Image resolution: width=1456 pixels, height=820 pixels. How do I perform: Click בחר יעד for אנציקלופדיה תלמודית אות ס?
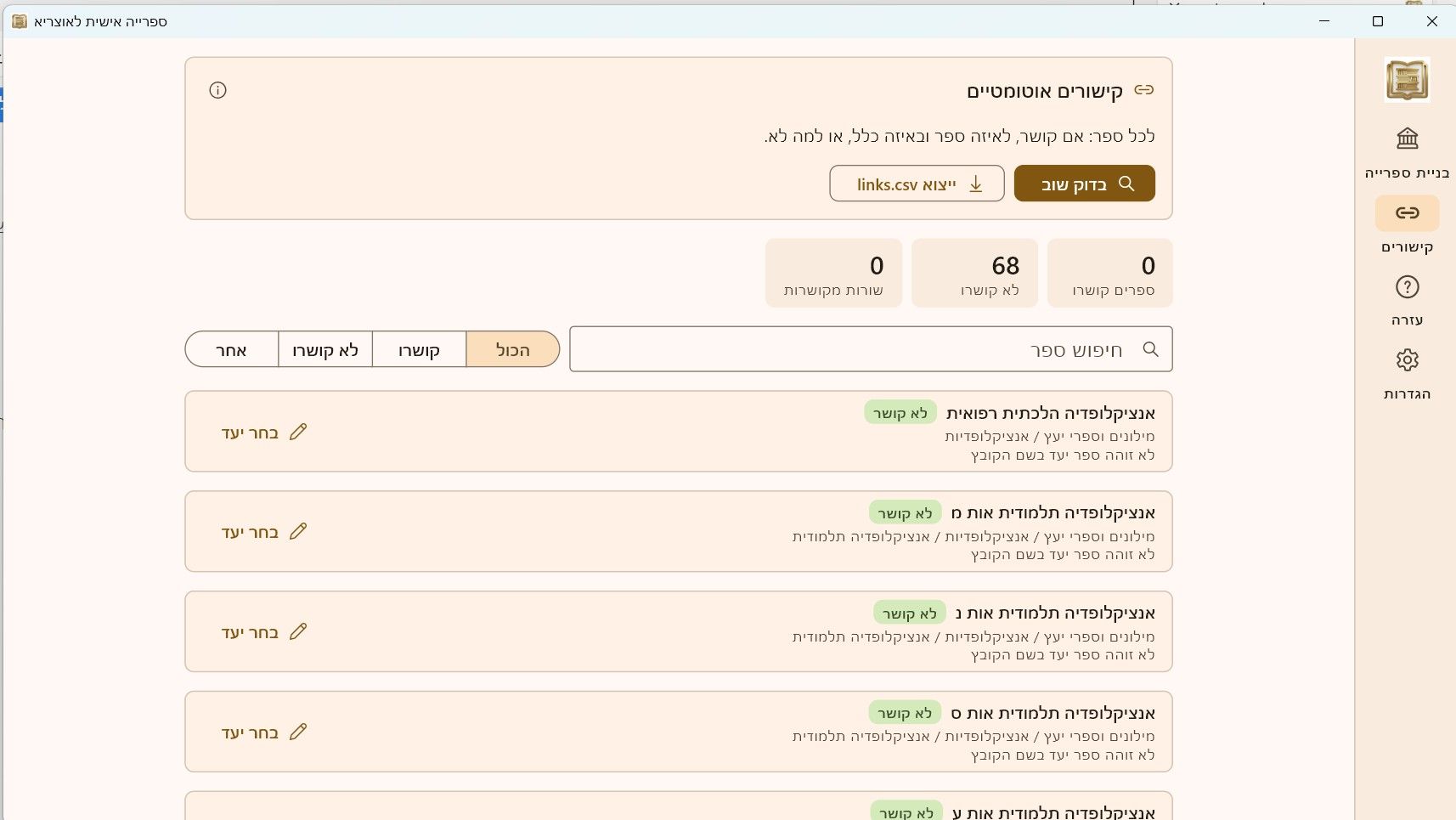pyautogui.click(x=263, y=732)
